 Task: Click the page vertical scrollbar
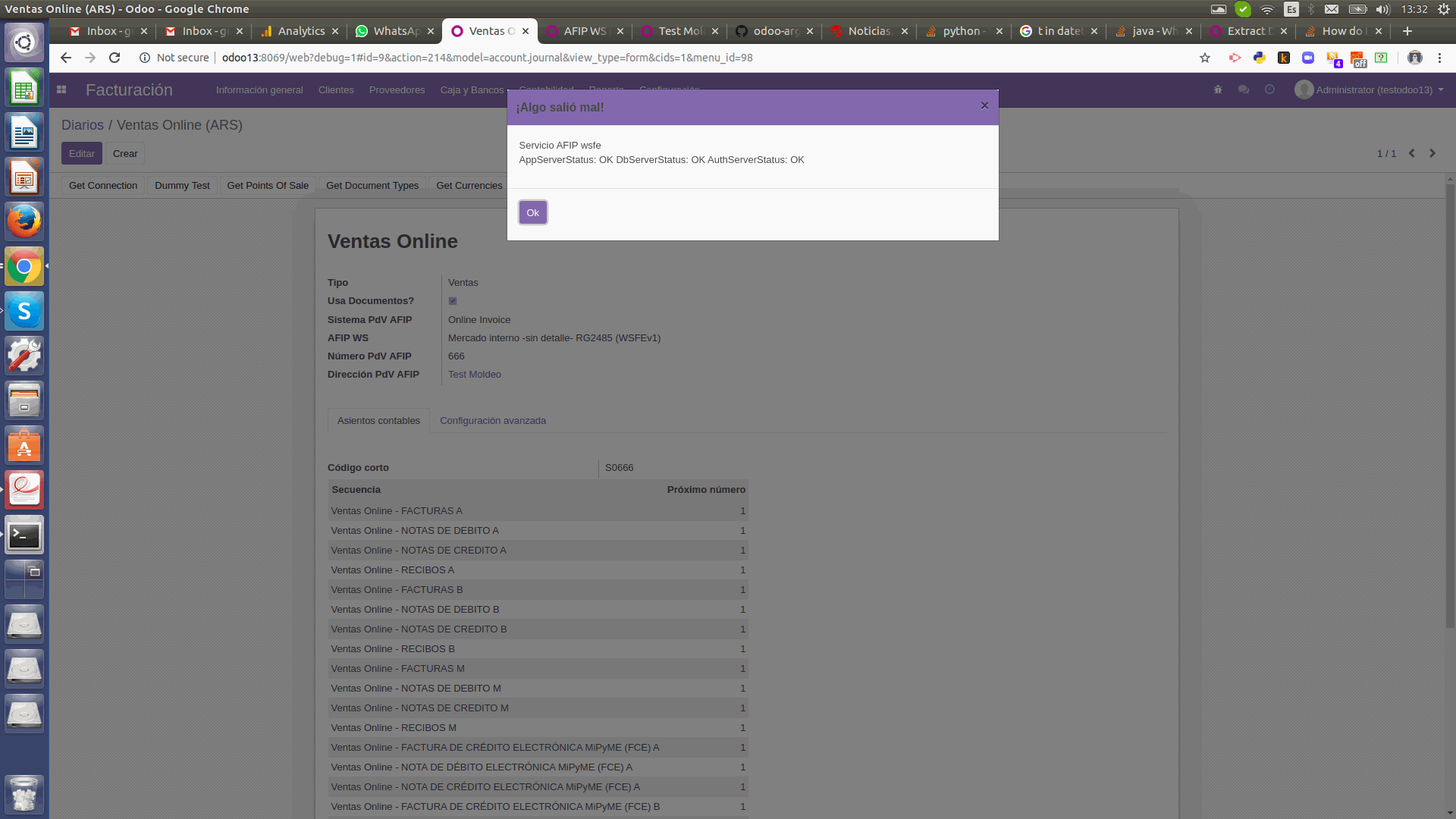coord(1450,406)
